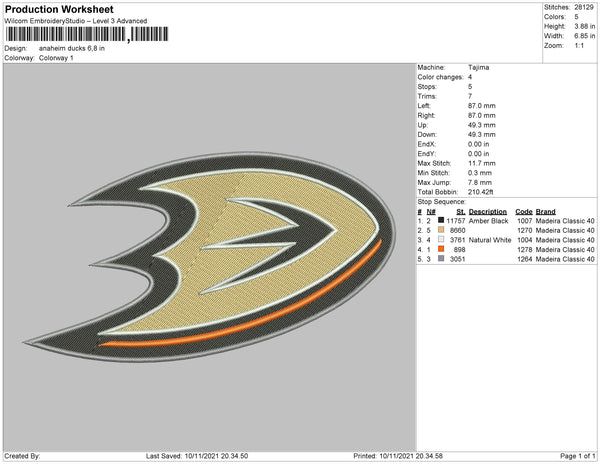The image size is (600, 464).
Task: Click the machine value 'Tajima'
Action: (478, 67)
